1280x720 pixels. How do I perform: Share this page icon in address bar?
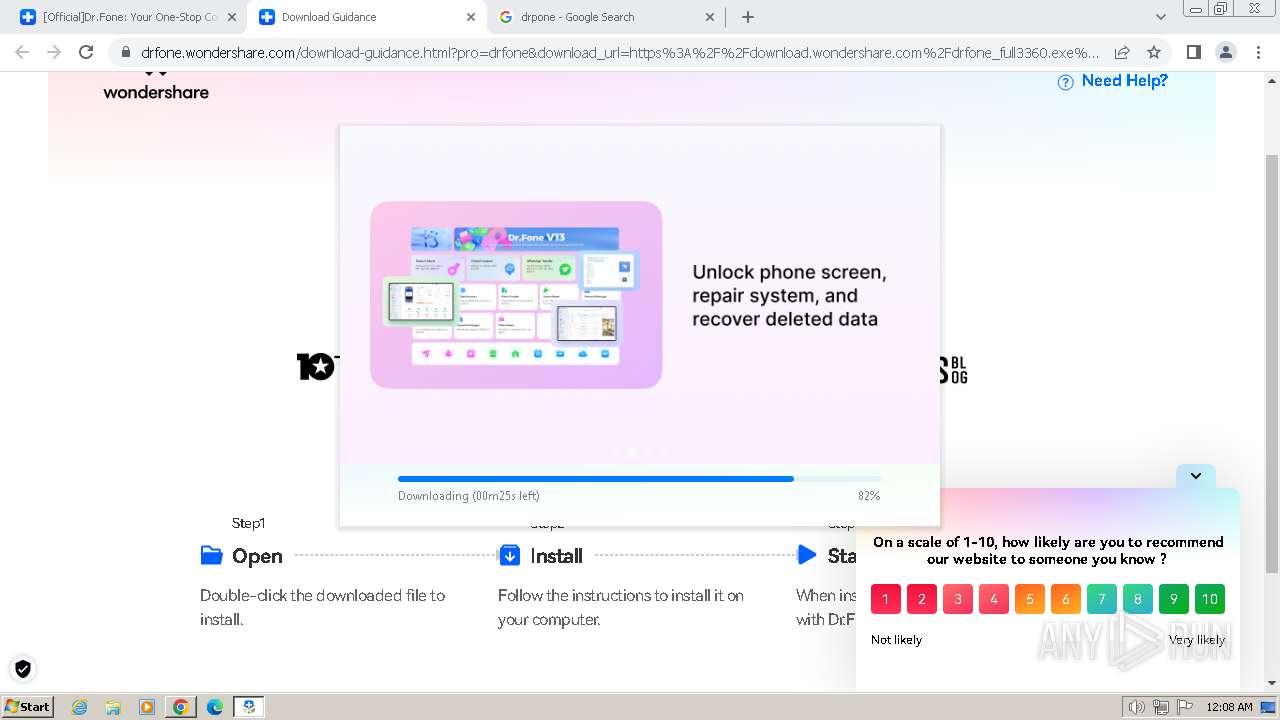pos(1122,52)
